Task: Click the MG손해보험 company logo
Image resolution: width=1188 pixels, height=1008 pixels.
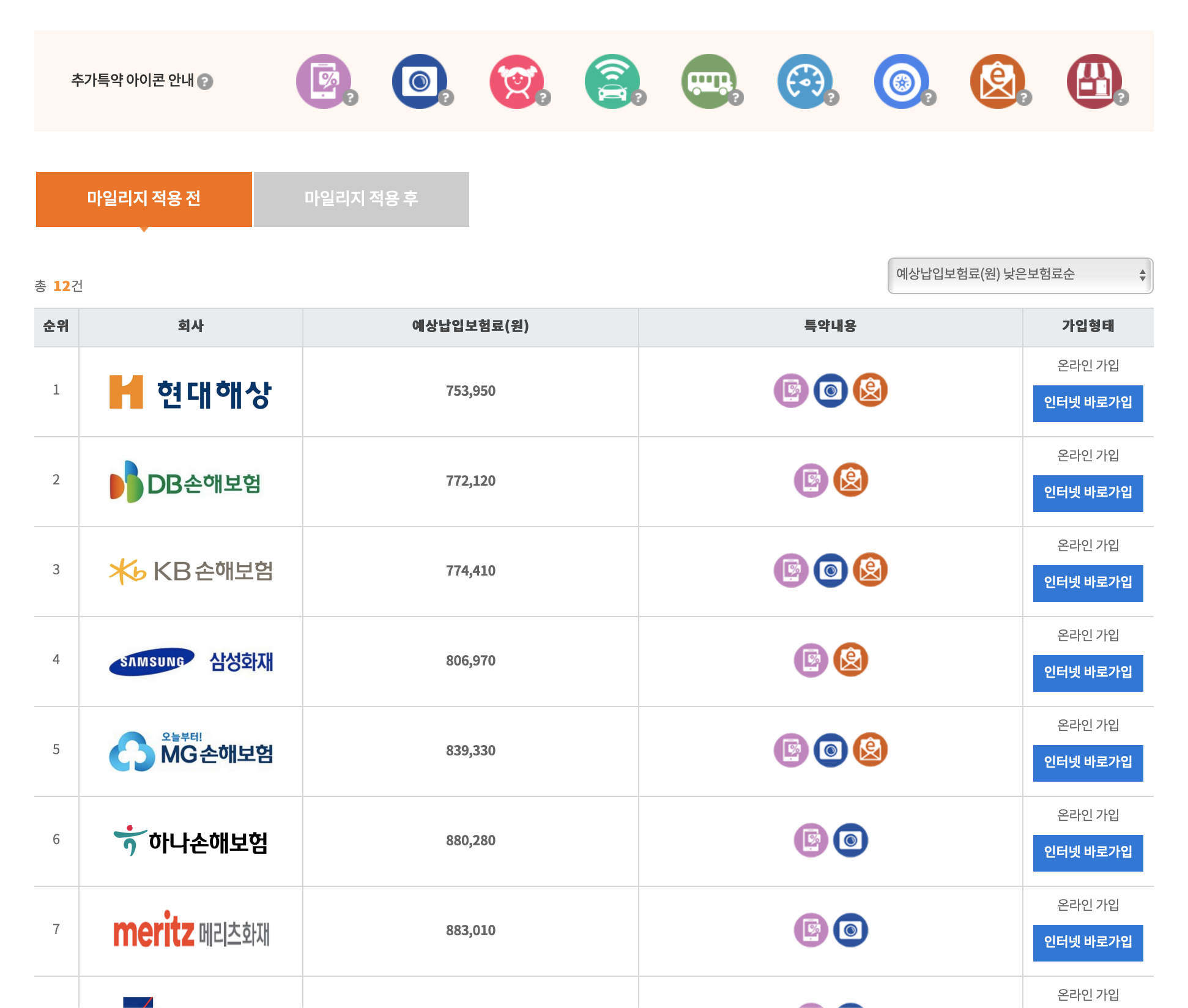Action: [191, 751]
